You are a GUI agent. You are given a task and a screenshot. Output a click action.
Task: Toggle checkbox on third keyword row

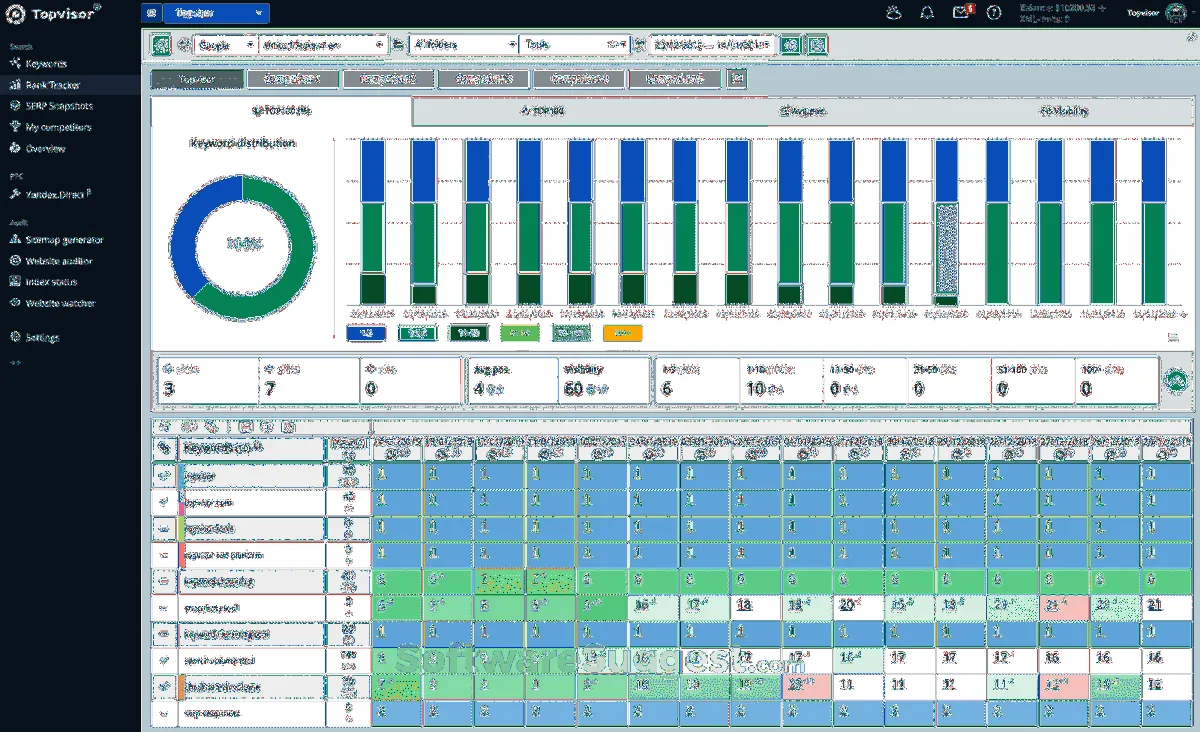164,528
